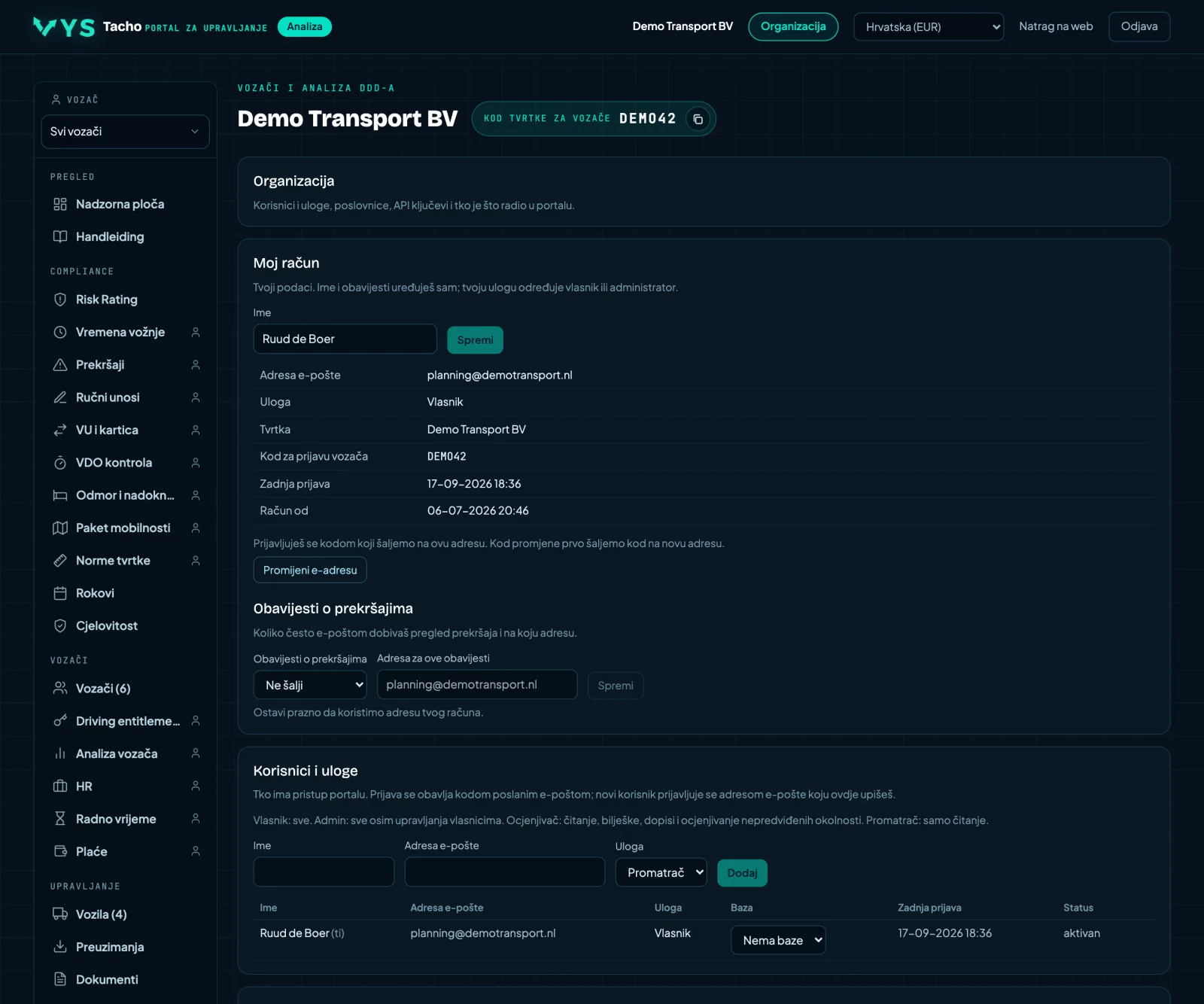
Task: Open the Promatrač role dropdown
Action: tap(661, 872)
